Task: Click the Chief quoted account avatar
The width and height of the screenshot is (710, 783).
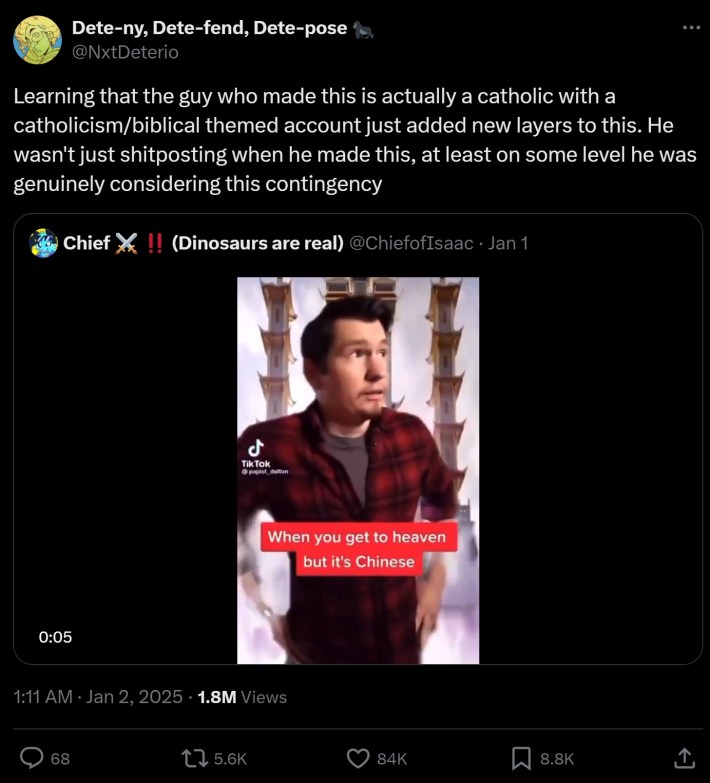Action: [x=43, y=243]
